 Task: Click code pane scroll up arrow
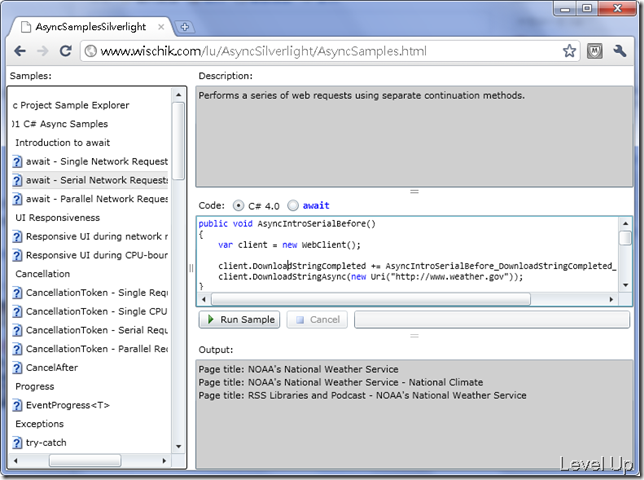click(x=625, y=224)
